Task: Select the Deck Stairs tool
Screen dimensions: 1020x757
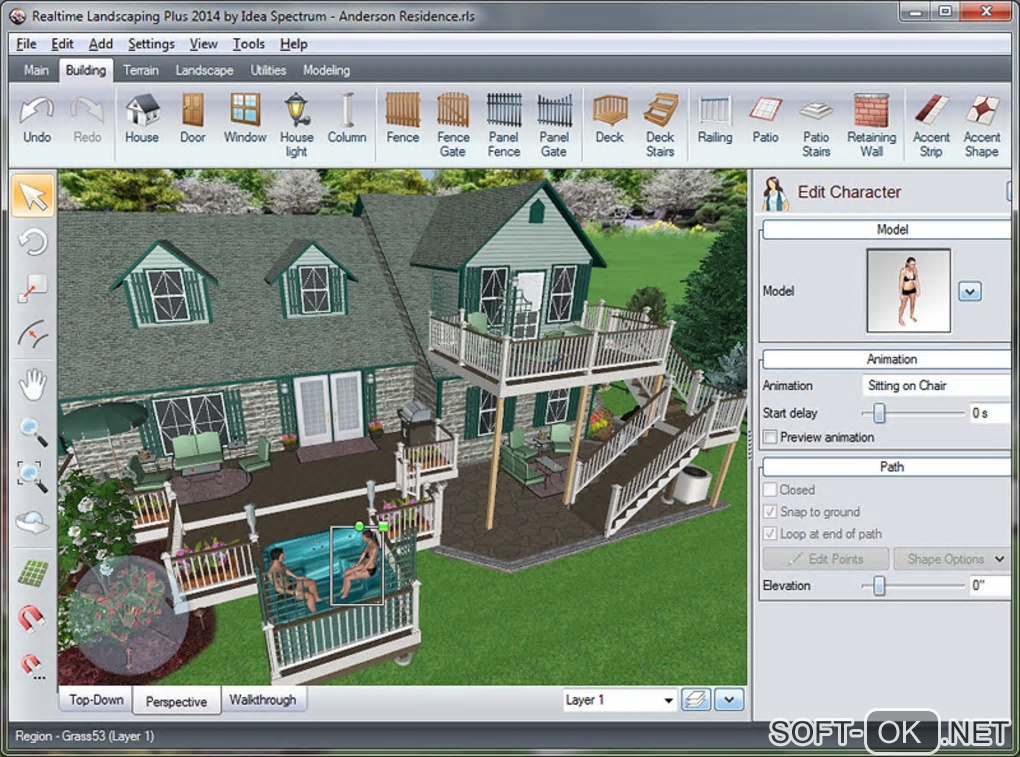Action: [660, 126]
